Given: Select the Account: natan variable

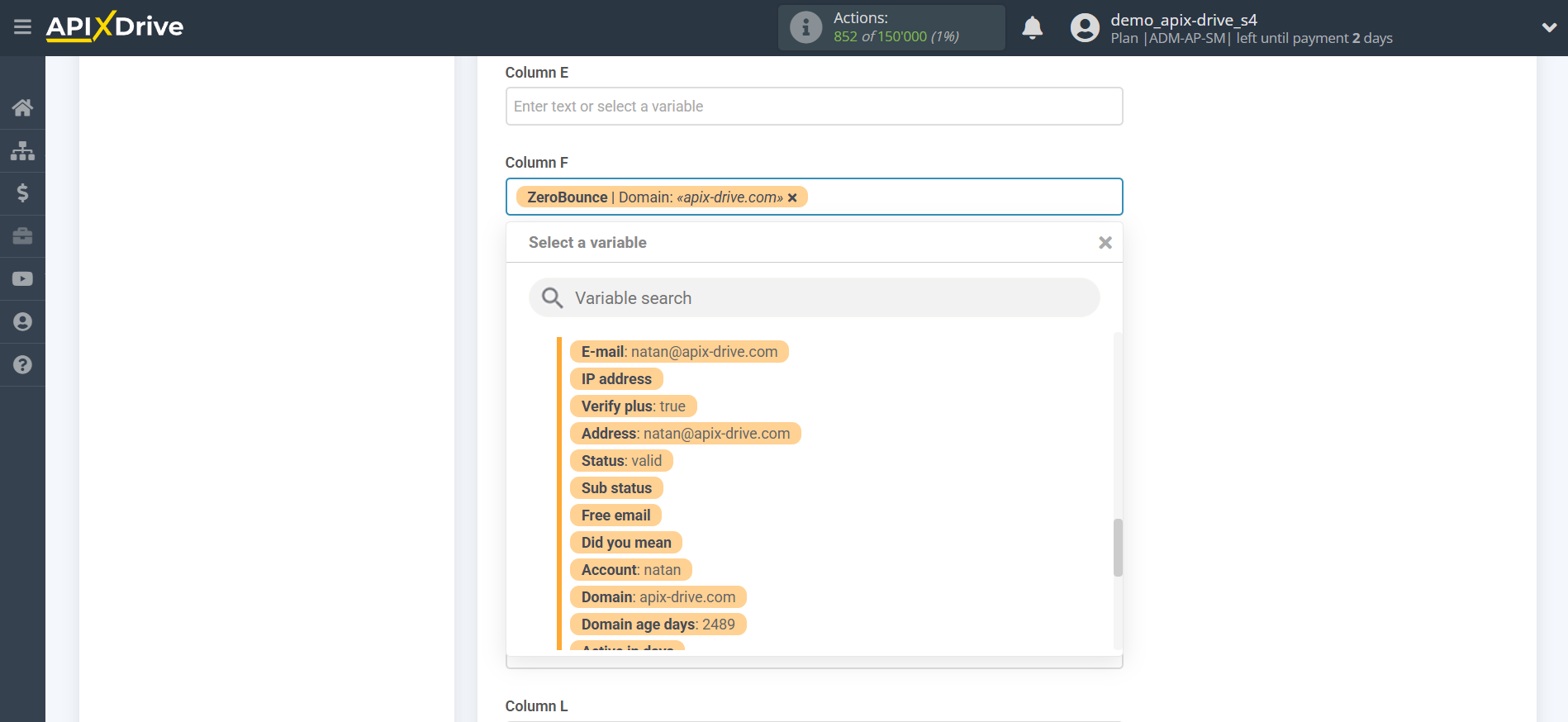Looking at the screenshot, I should pyautogui.click(x=630, y=570).
